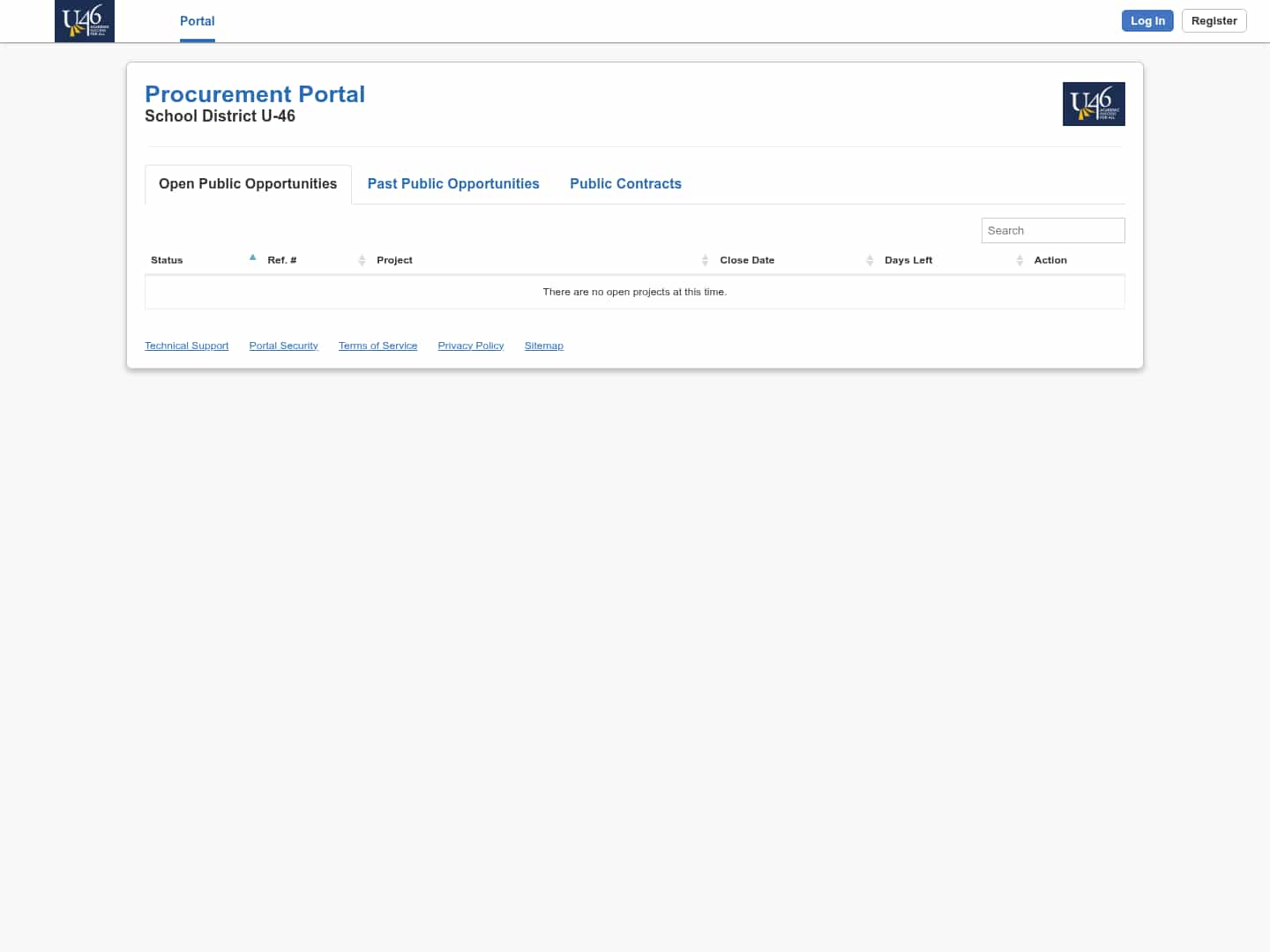Click the sort icon beside Days Left

(x=1020, y=260)
